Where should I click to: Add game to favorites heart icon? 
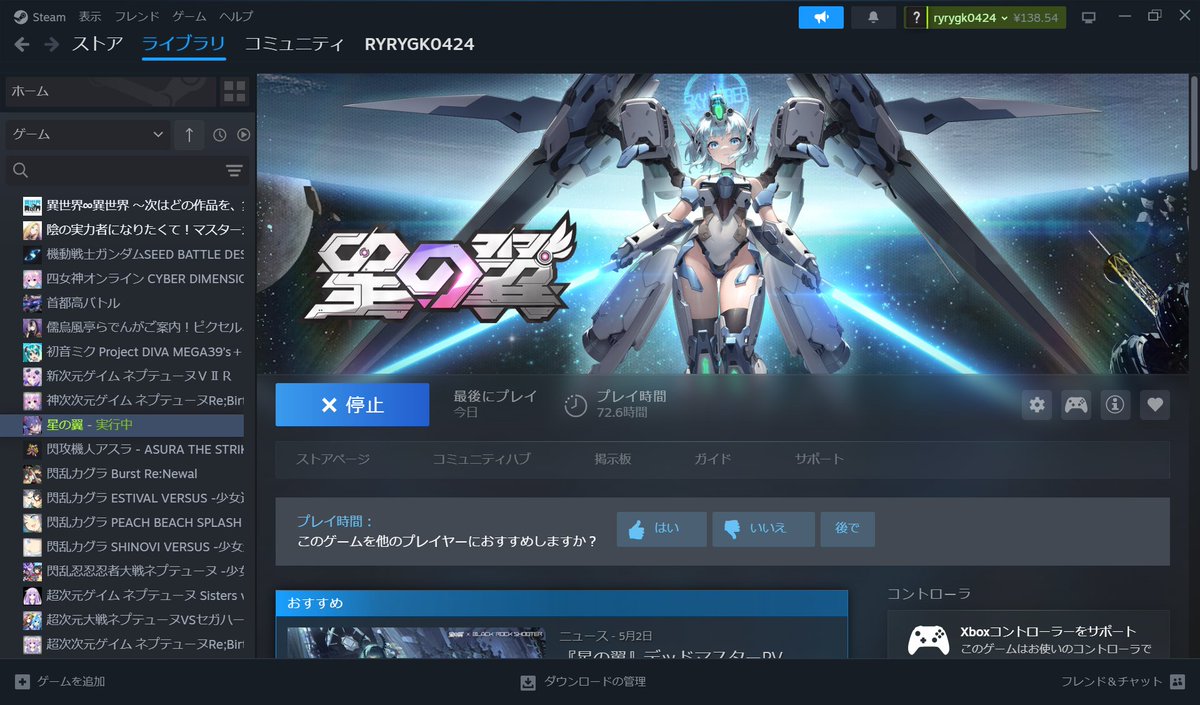pyautogui.click(x=1155, y=405)
